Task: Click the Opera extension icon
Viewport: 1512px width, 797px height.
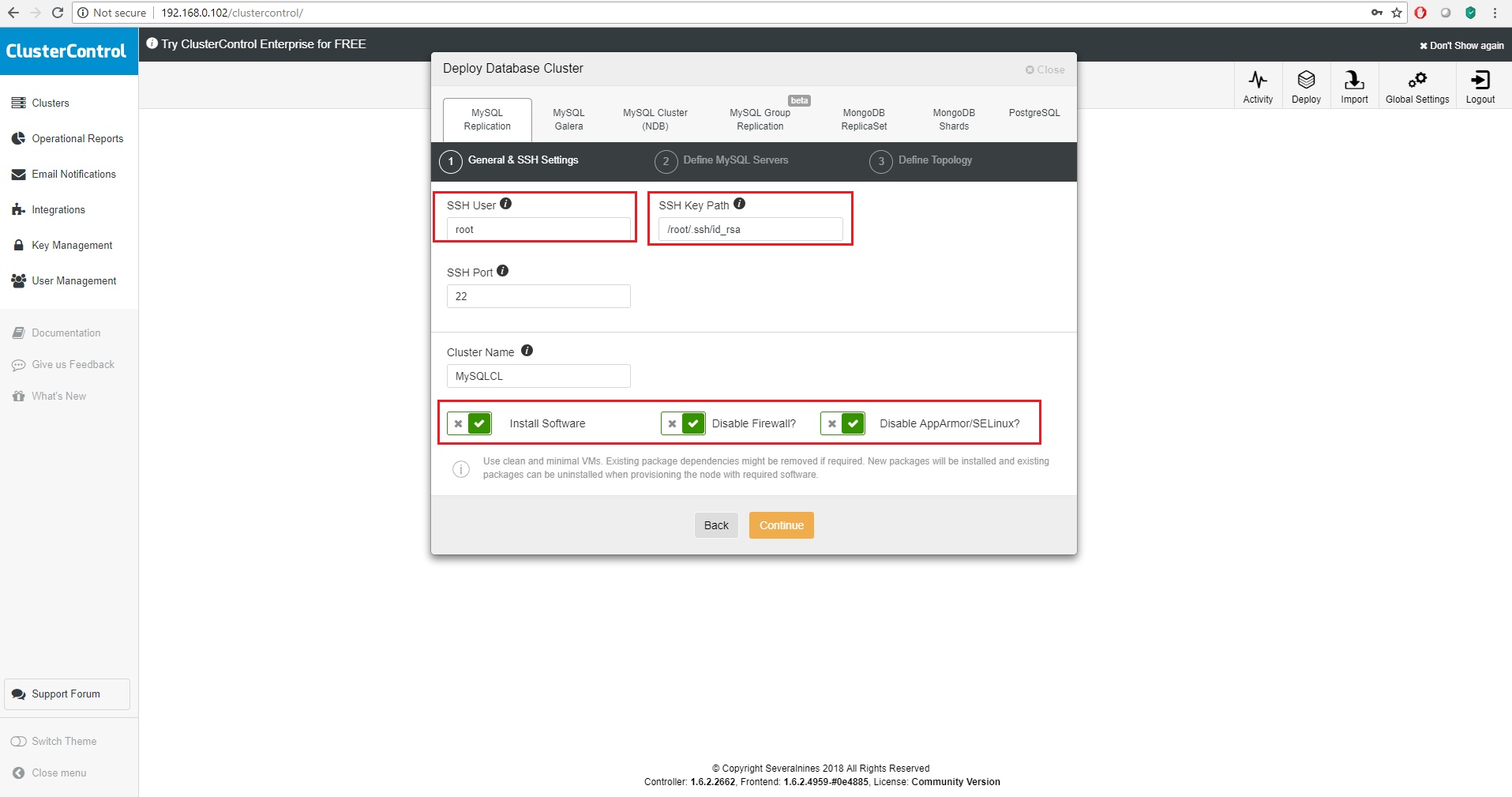Action: point(1420,13)
